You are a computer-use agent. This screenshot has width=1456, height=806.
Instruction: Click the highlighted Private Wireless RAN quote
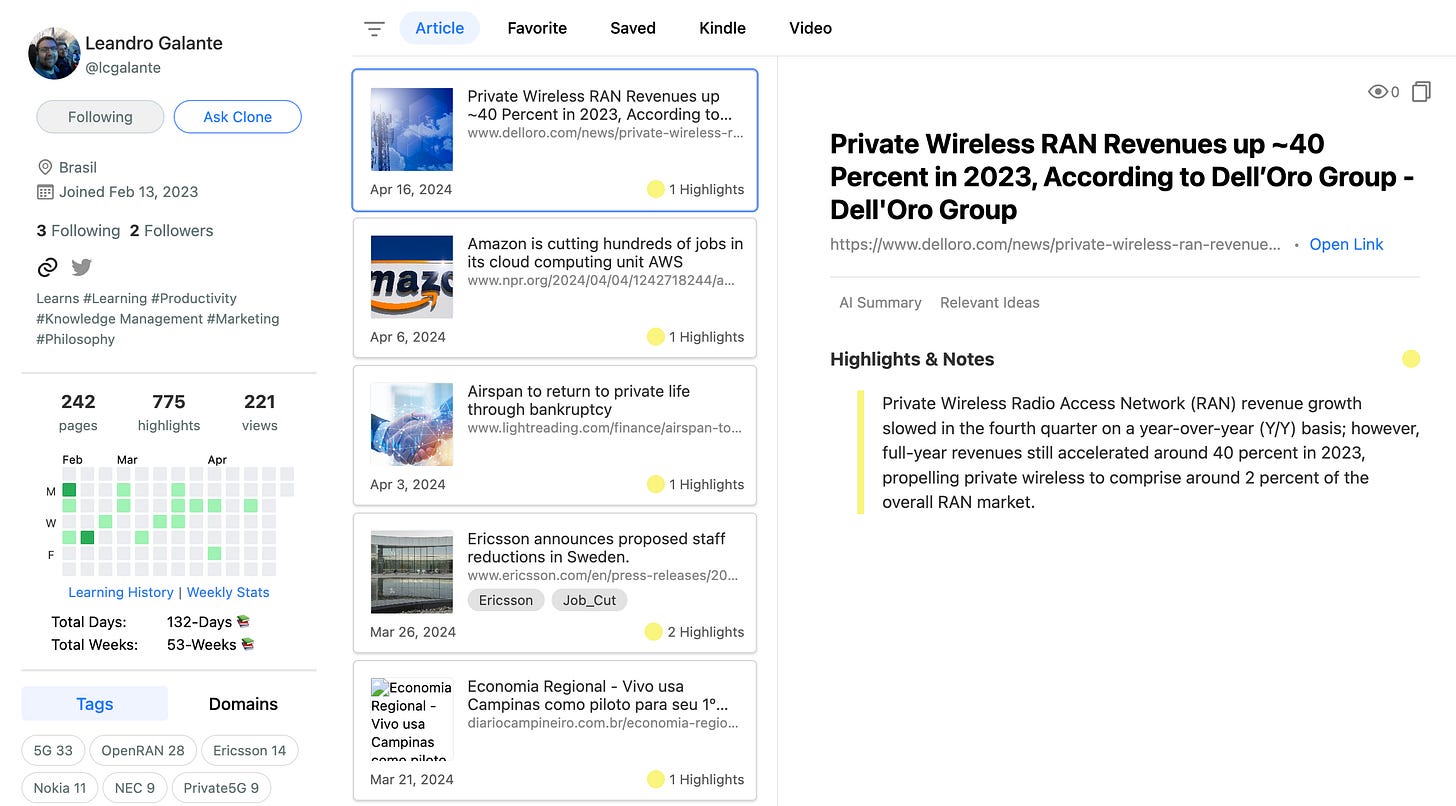(x=1150, y=453)
